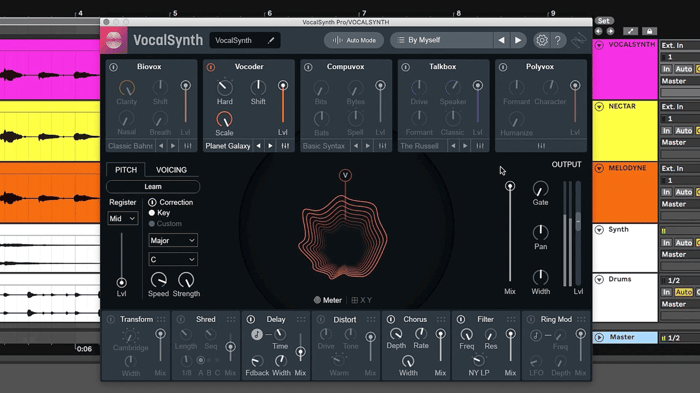Select the Key radio option
The width and height of the screenshot is (700, 393).
(152, 213)
